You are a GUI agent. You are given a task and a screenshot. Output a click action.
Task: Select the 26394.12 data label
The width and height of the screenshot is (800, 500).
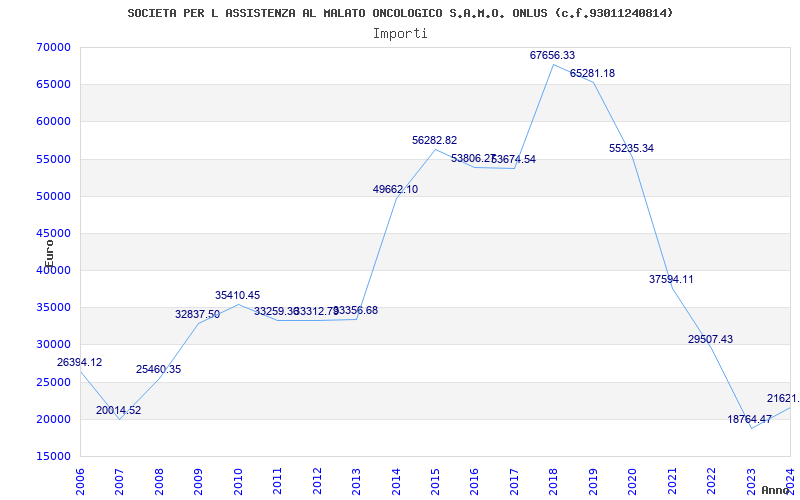click(x=79, y=362)
